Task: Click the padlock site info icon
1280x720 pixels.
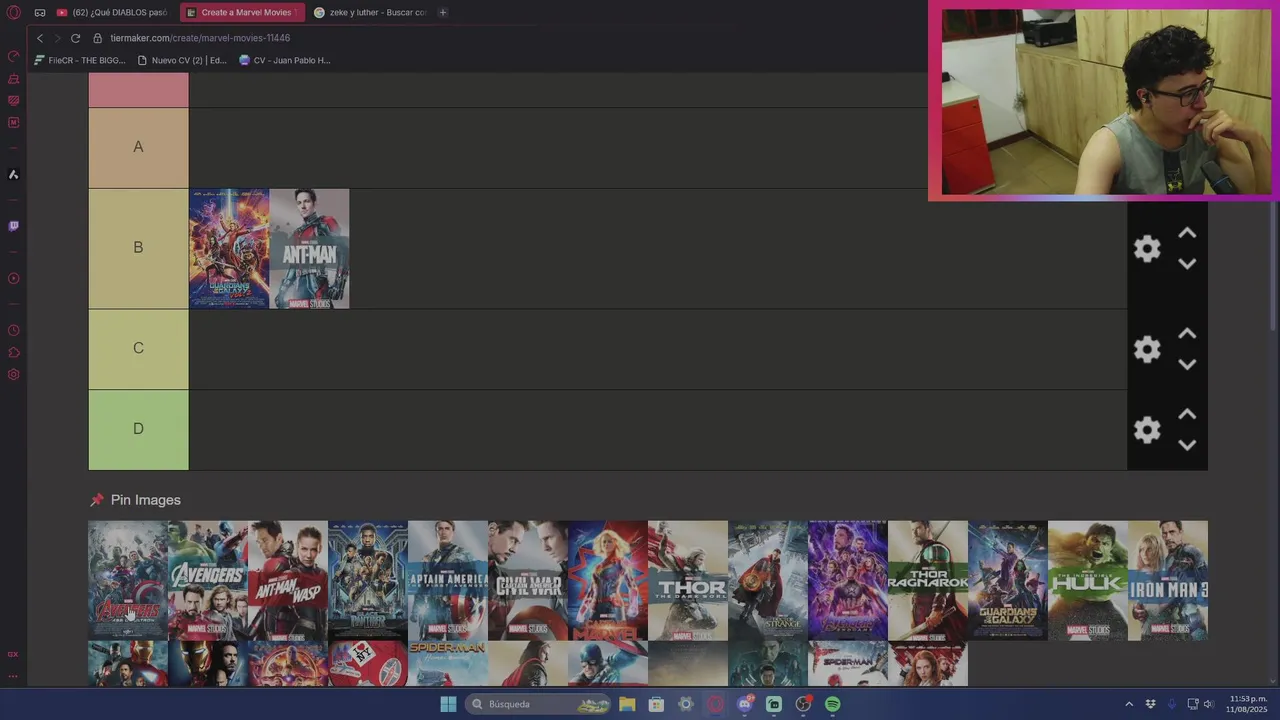Action: point(98,38)
